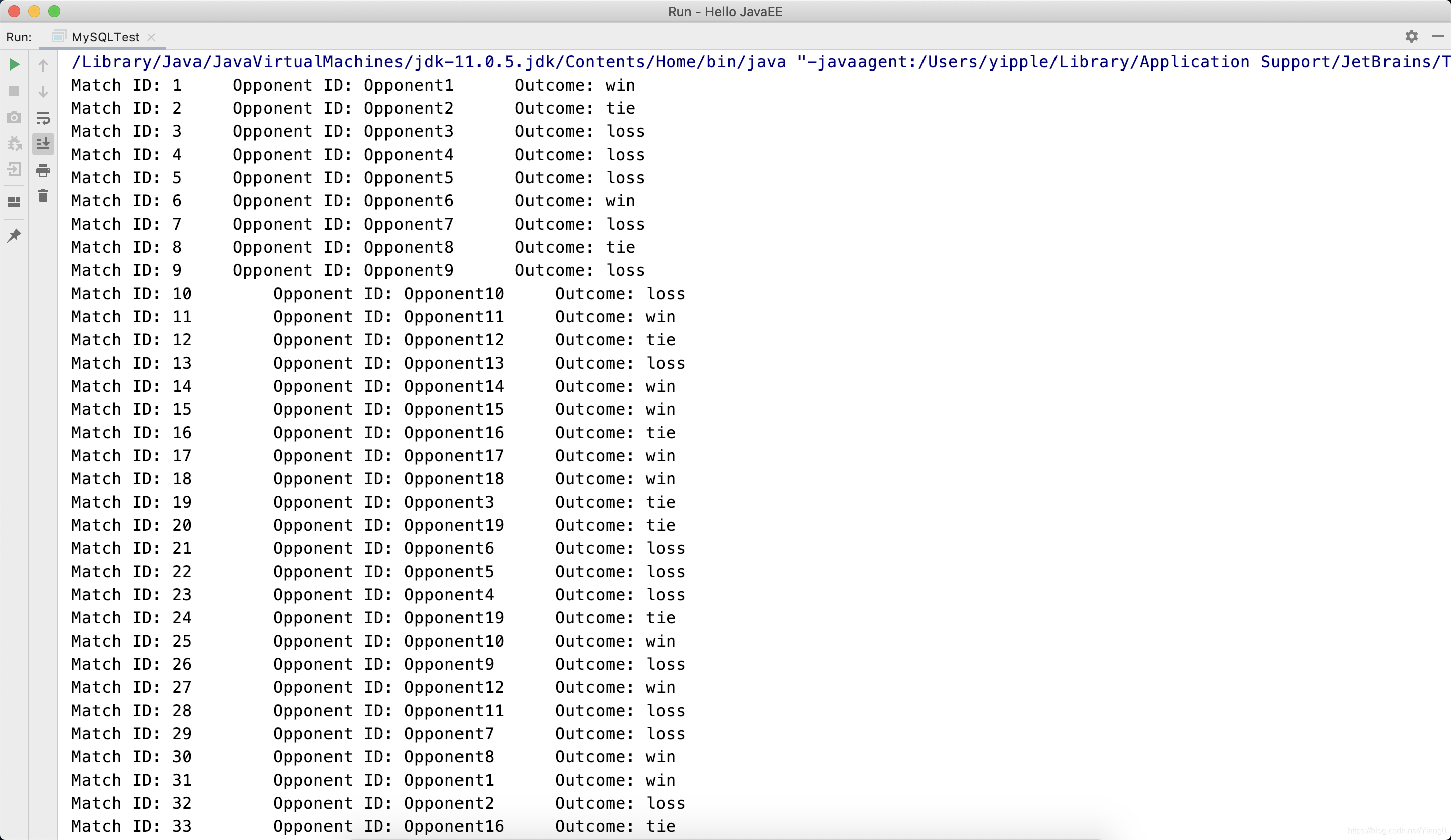The height and width of the screenshot is (840, 1451).
Task: Click the 'Match ID: 1' text
Action: coord(126,85)
